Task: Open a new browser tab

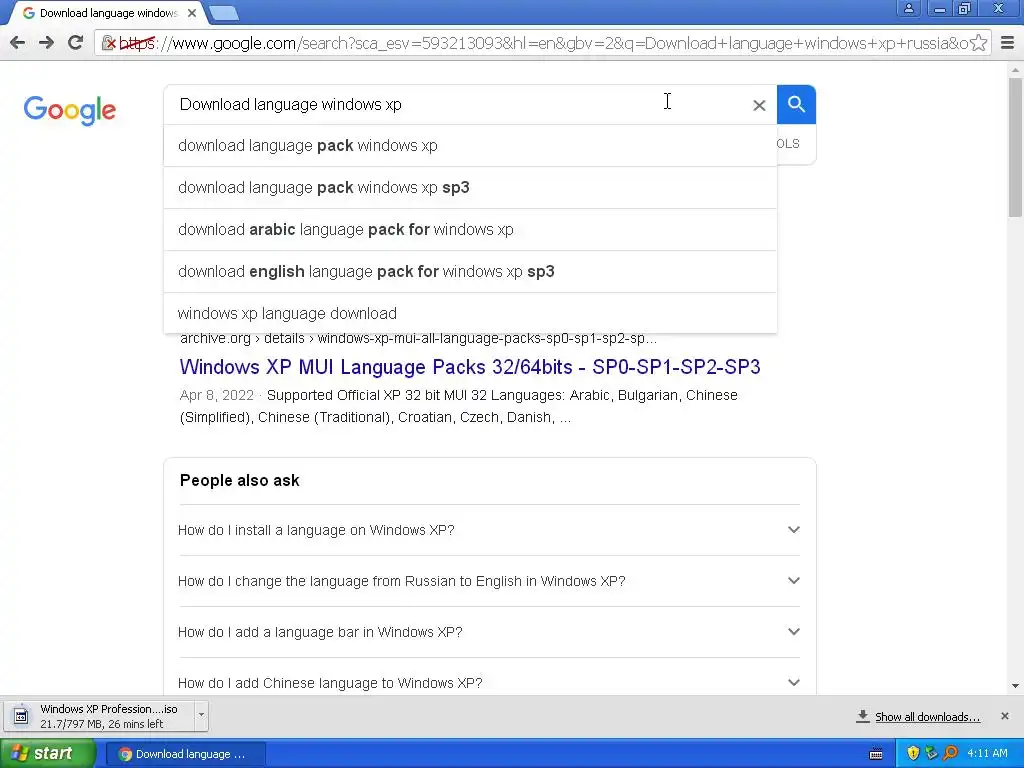Action: click(x=224, y=13)
